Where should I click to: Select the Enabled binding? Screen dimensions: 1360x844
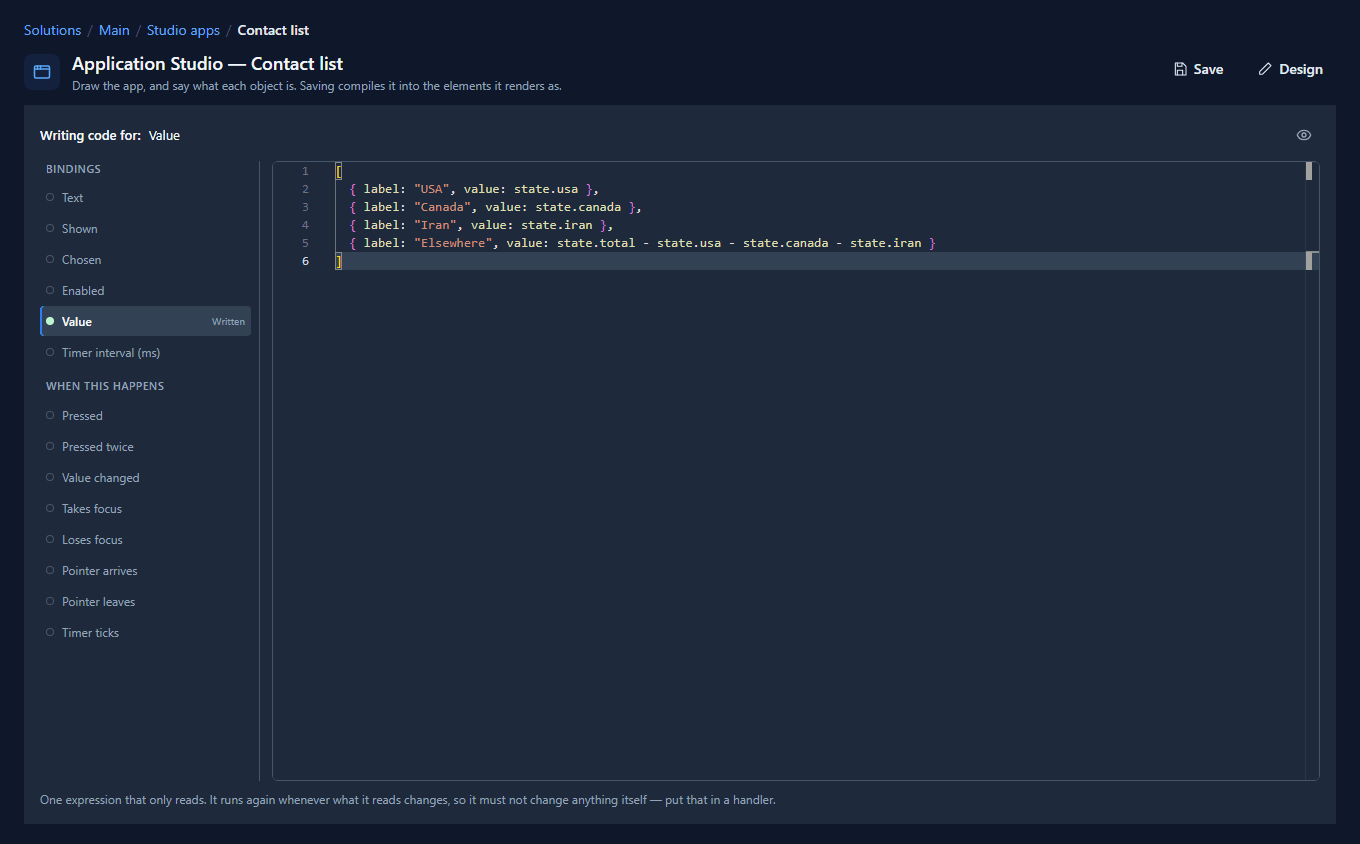(145, 291)
